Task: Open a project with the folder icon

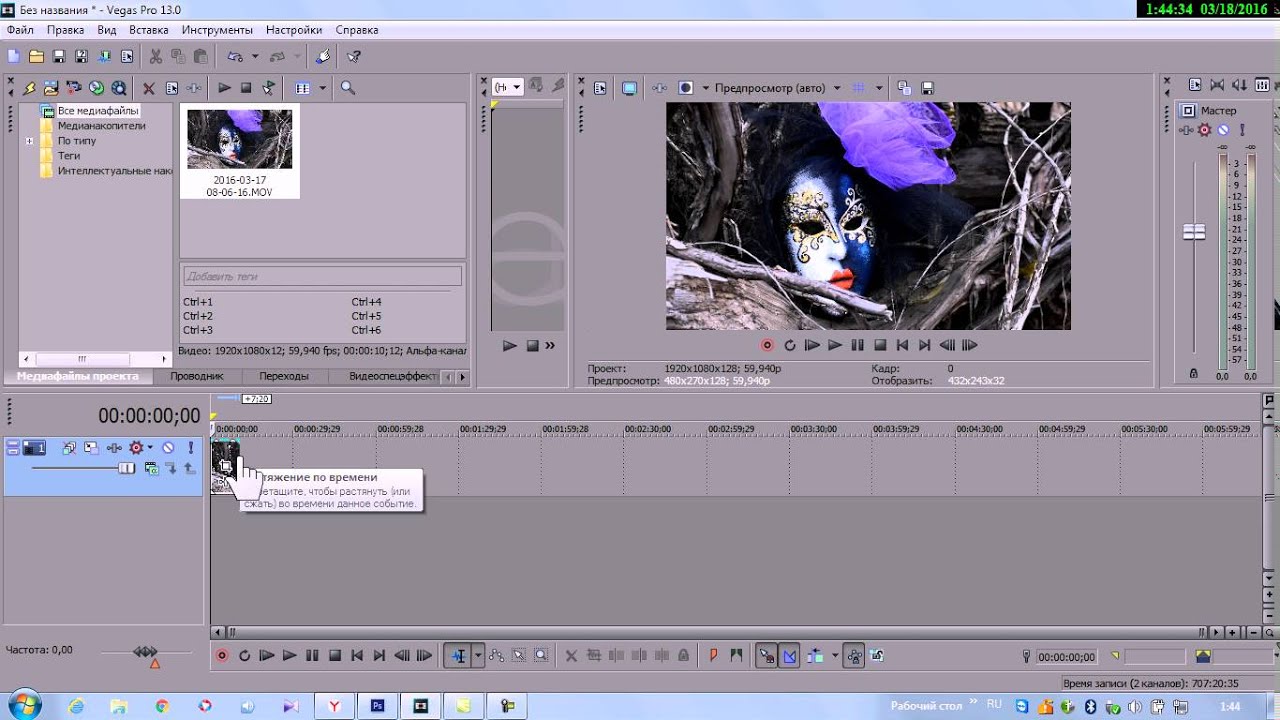Action: tap(36, 57)
